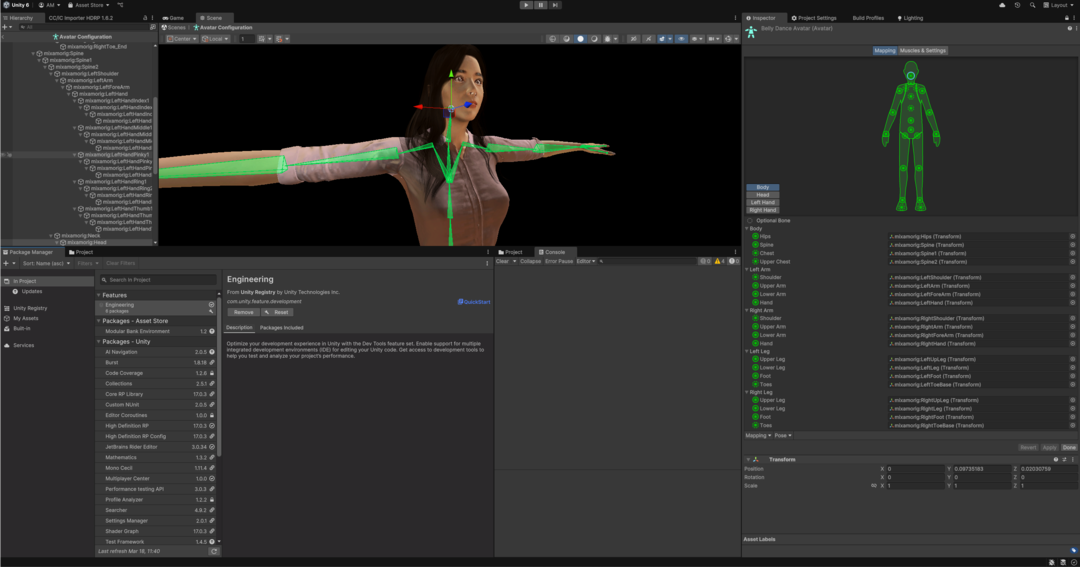The height and width of the screenshot is (567, 1080).
Task: Start Play mode with the play button
Action: [x=526, y=5]
